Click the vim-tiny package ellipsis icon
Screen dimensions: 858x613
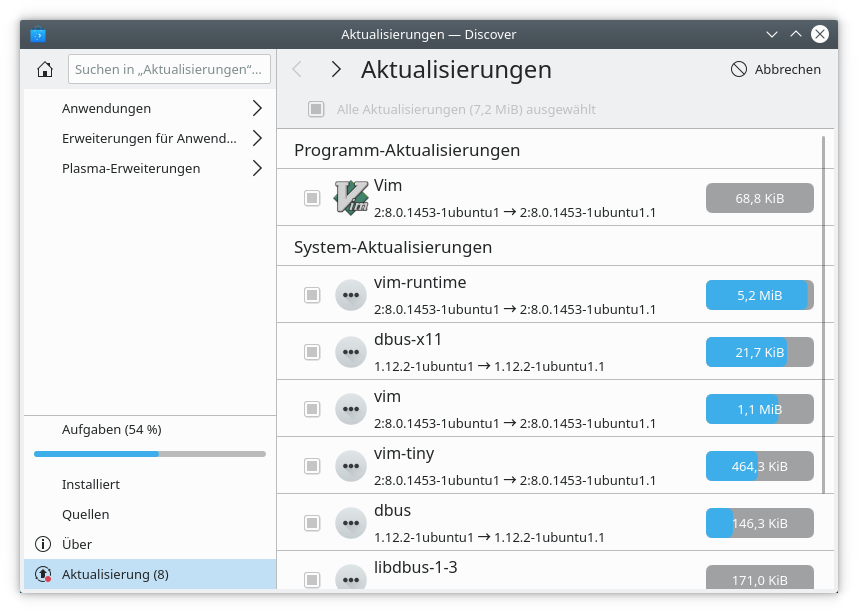350,466
